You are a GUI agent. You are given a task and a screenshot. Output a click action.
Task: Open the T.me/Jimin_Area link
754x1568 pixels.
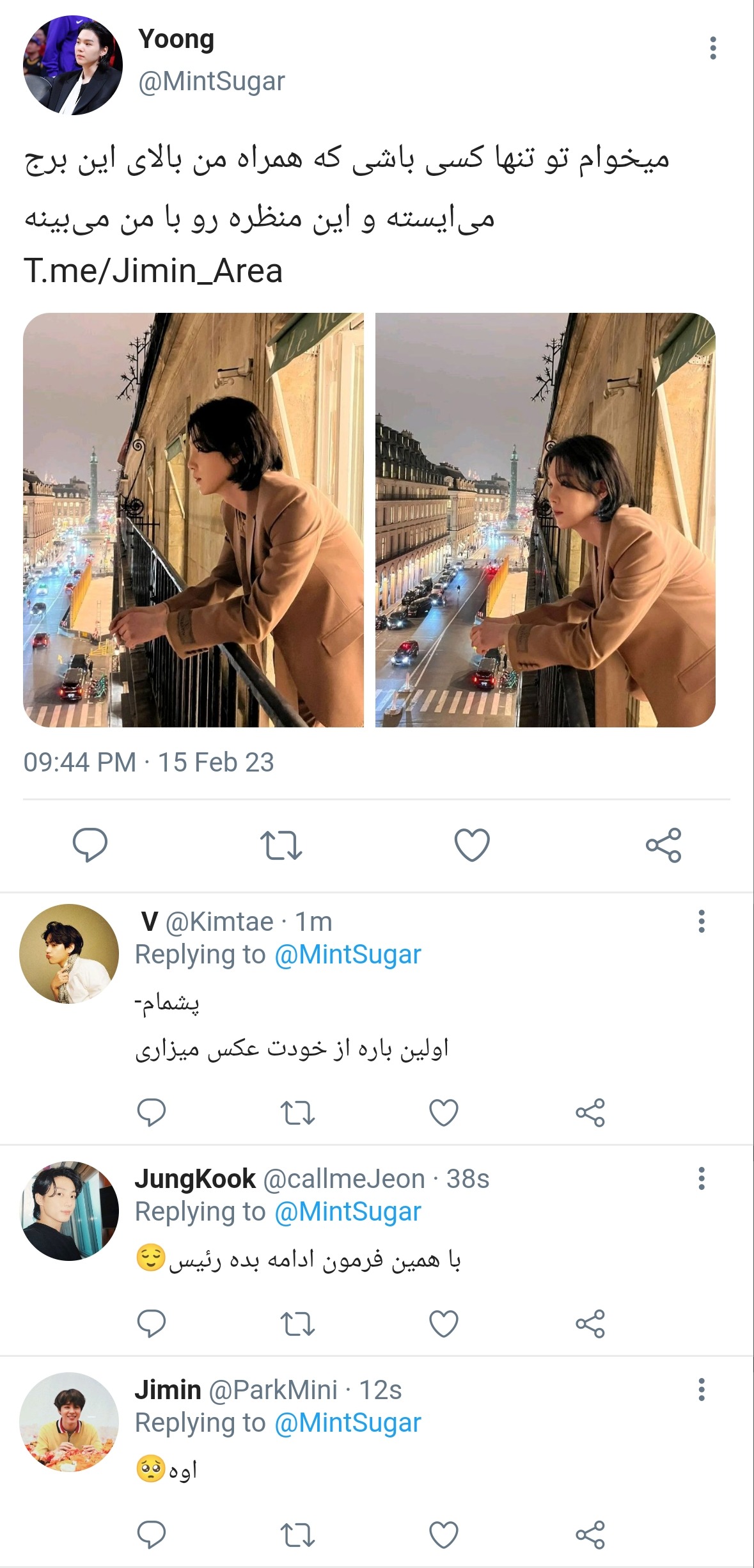click(153, 271)
